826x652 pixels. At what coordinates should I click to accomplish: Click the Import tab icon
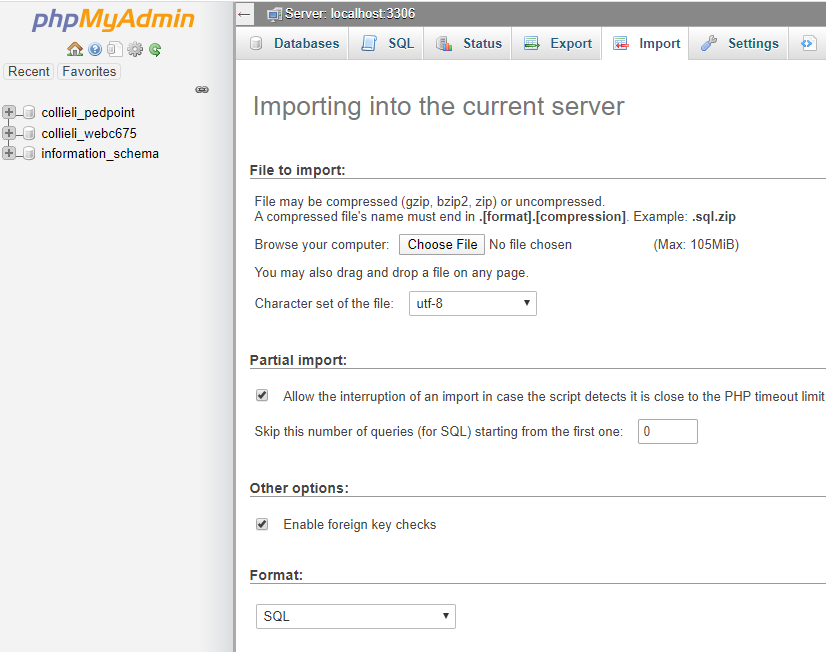[x=621, y=43]
